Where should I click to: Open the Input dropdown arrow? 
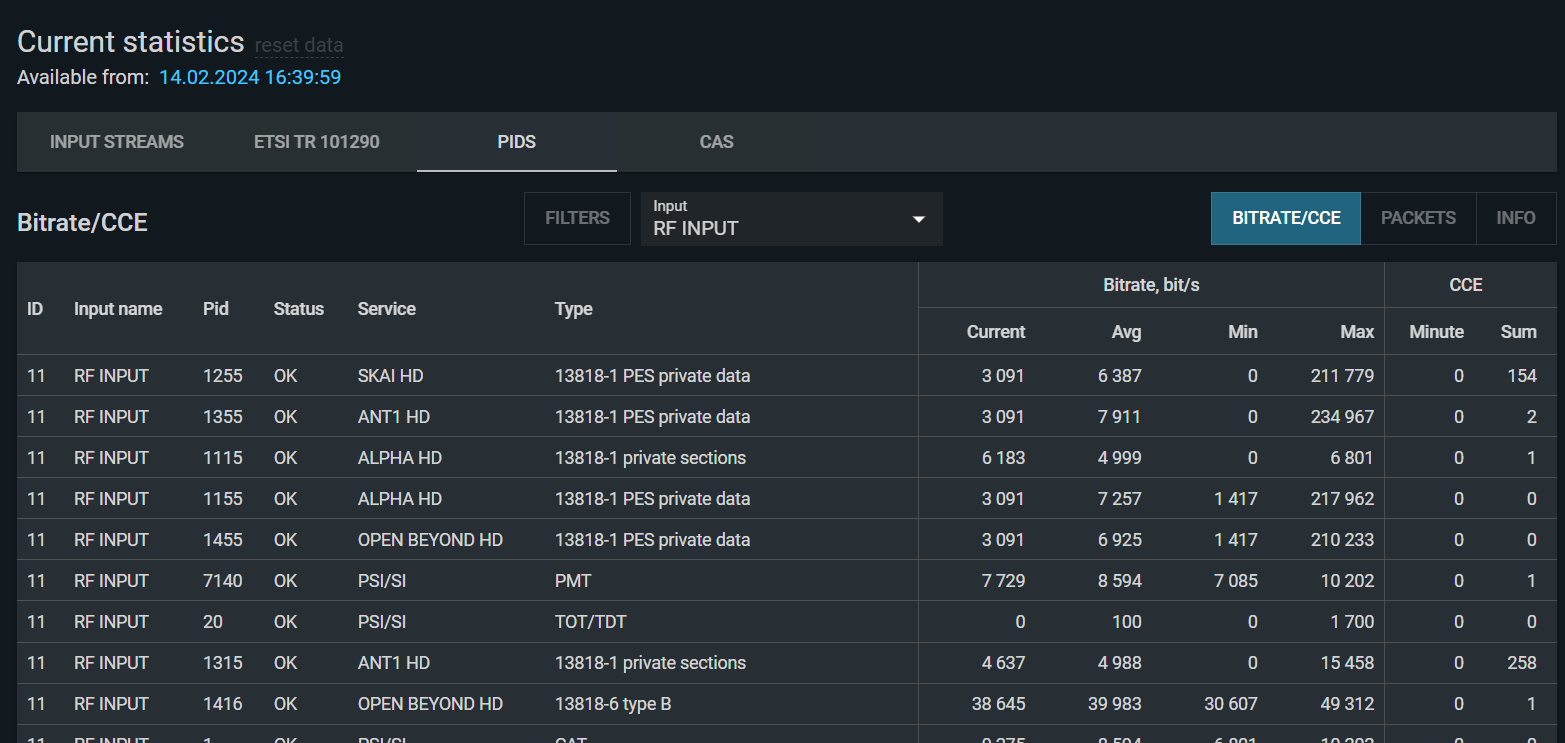pyautogui.click(x=918, y=219)
